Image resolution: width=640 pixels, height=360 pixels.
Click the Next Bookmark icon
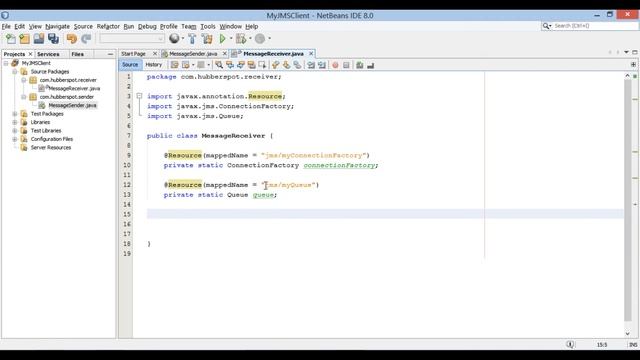(286, 65)
